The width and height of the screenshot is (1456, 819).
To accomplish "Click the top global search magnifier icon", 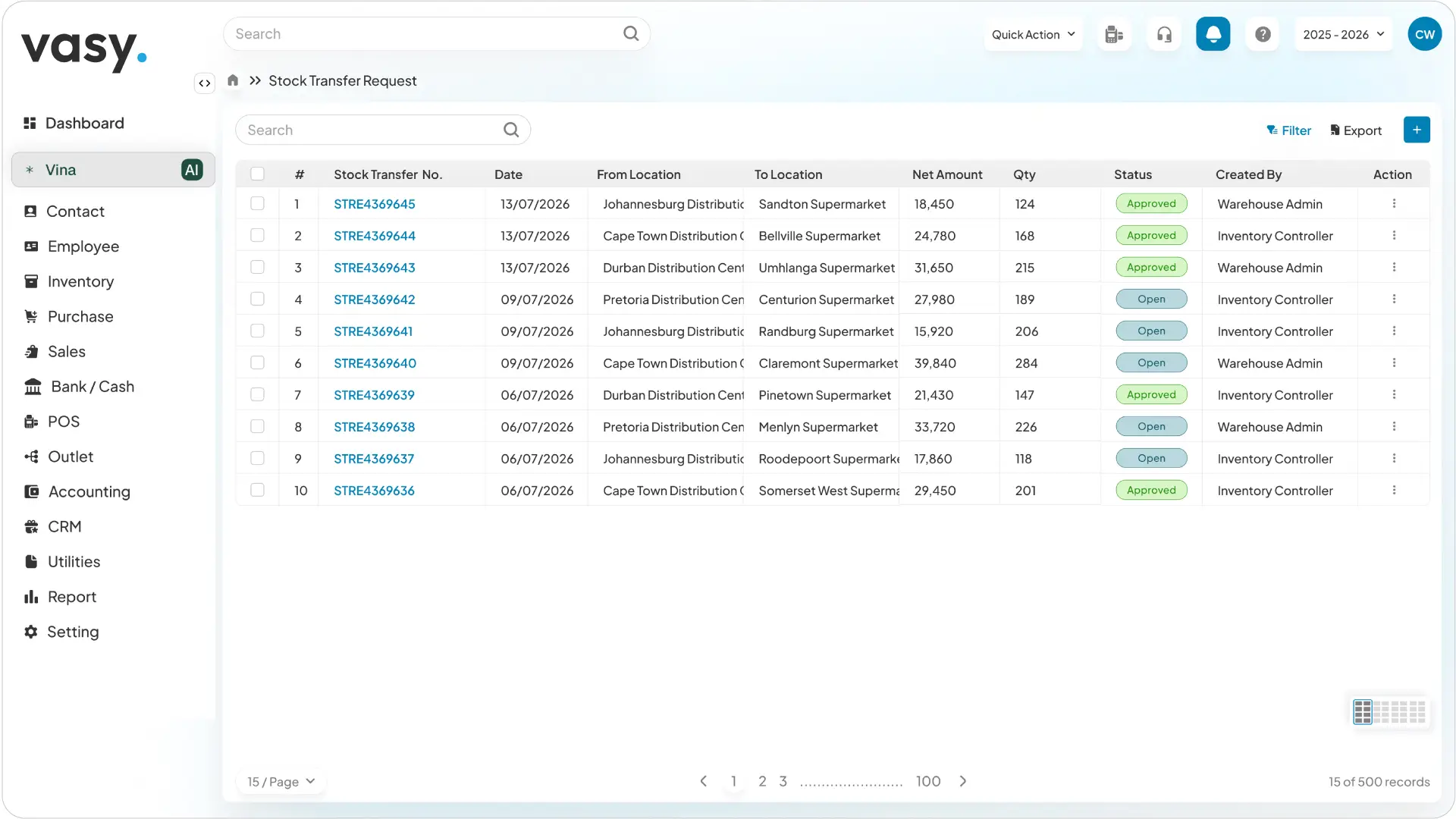I will 631,33.
